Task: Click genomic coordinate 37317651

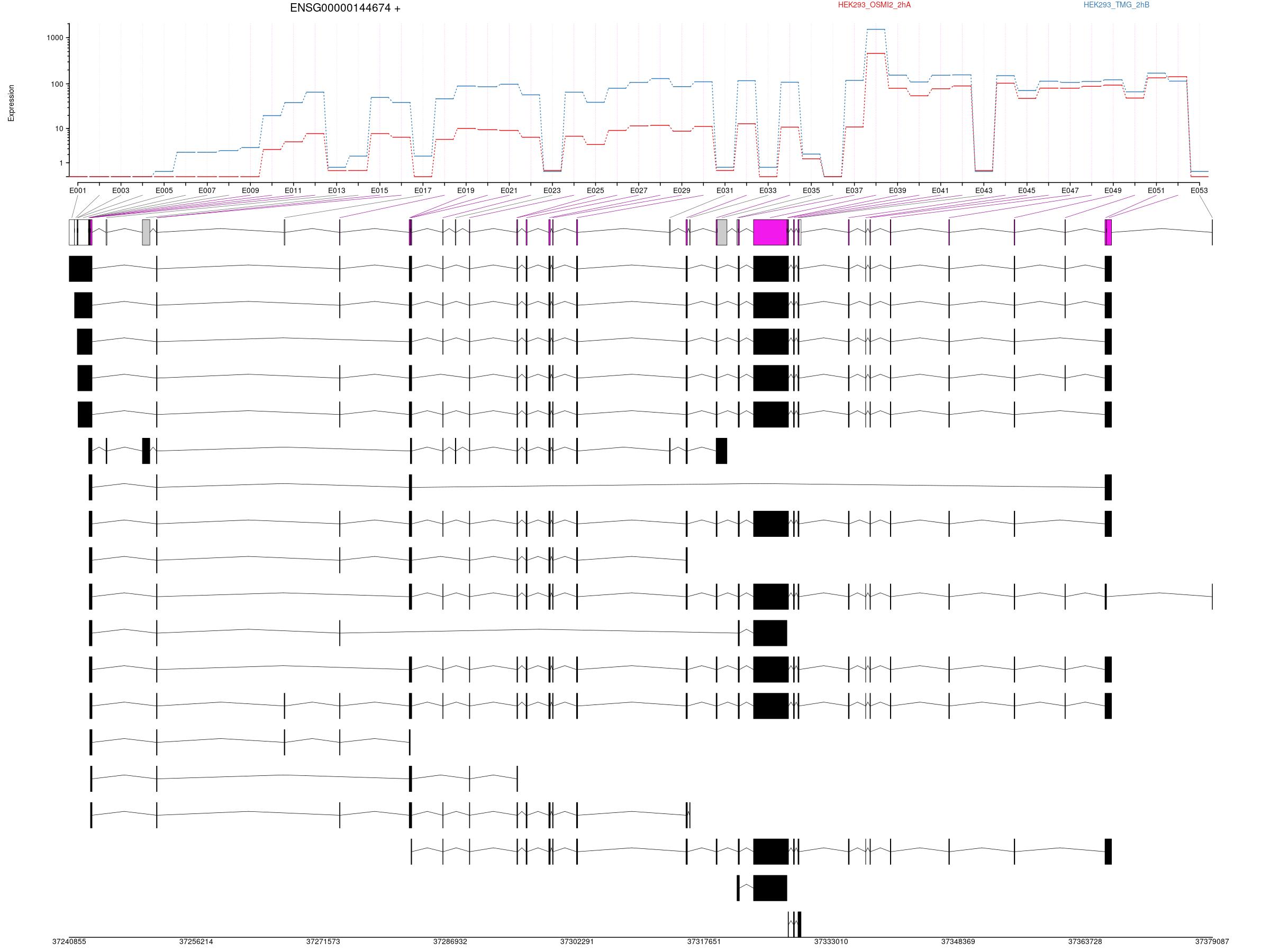Action: (704, 941)
